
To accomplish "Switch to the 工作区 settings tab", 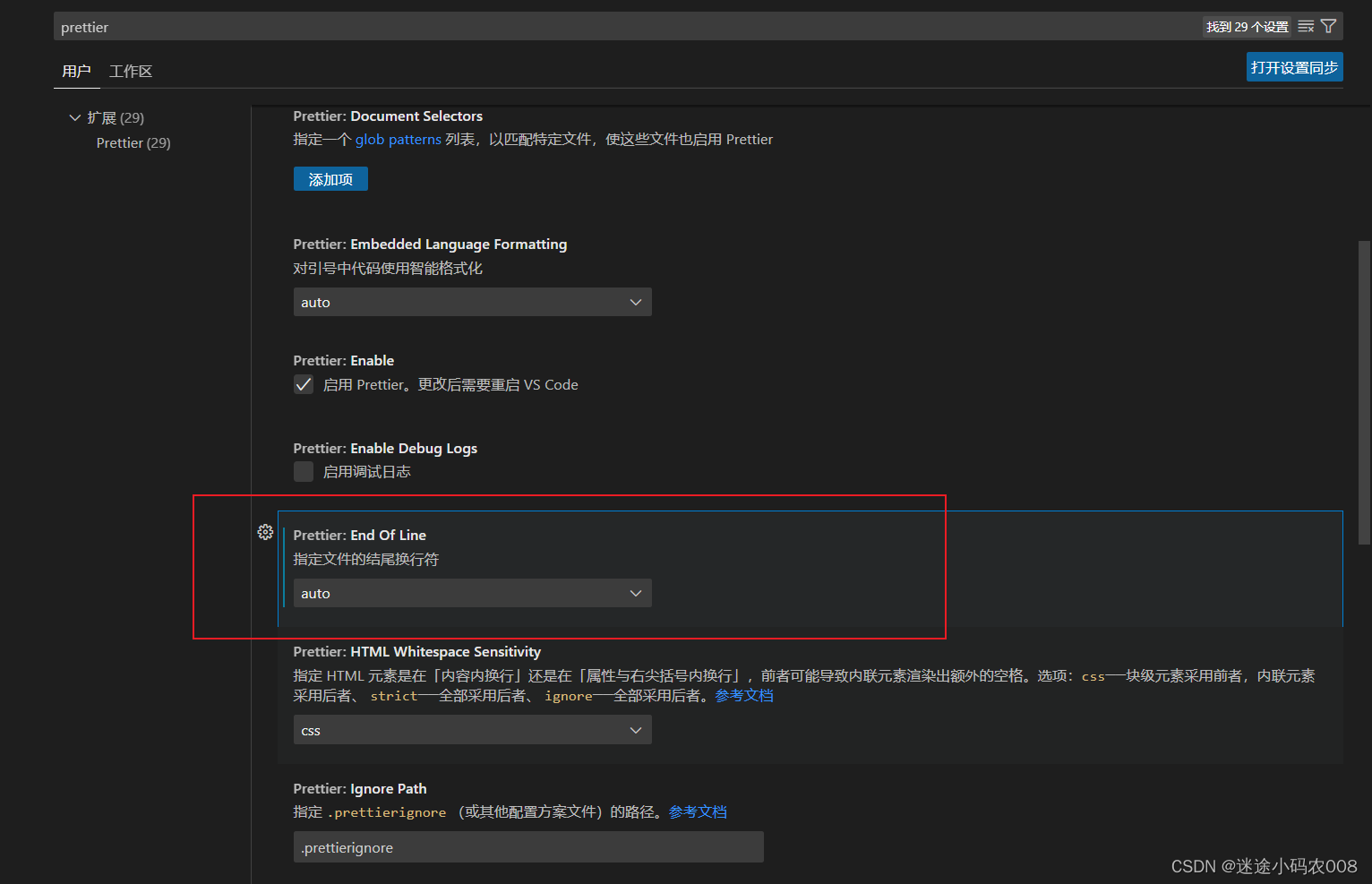I will point(131,72).
